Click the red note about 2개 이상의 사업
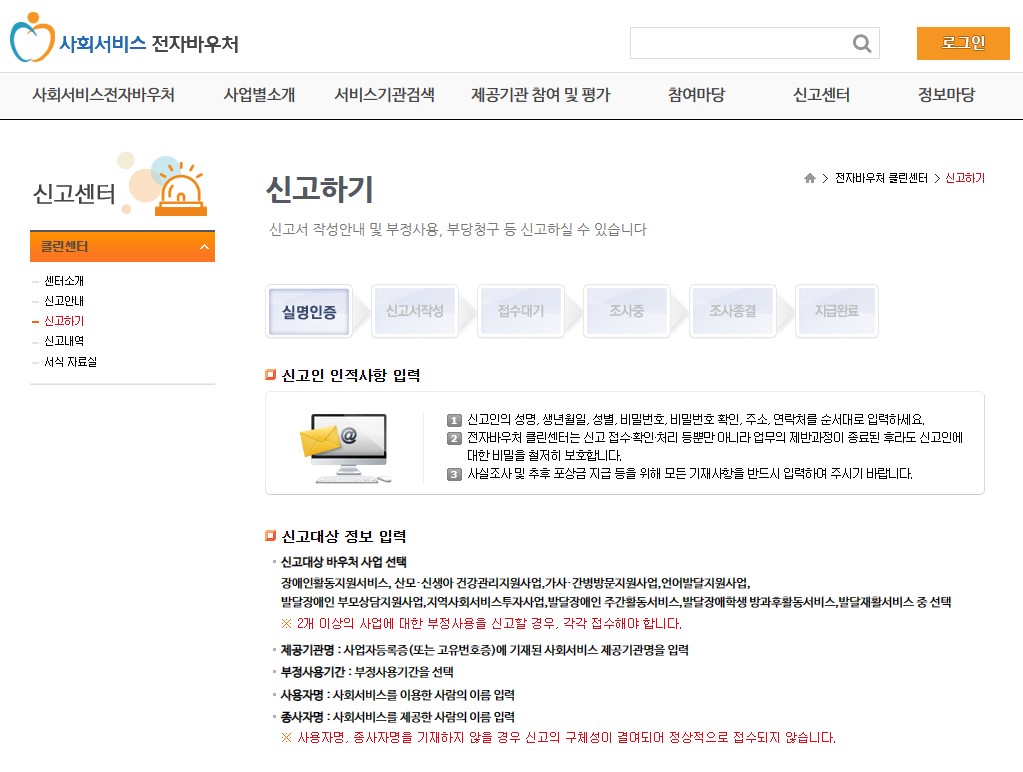1023x772 pixels. point(481,624)
